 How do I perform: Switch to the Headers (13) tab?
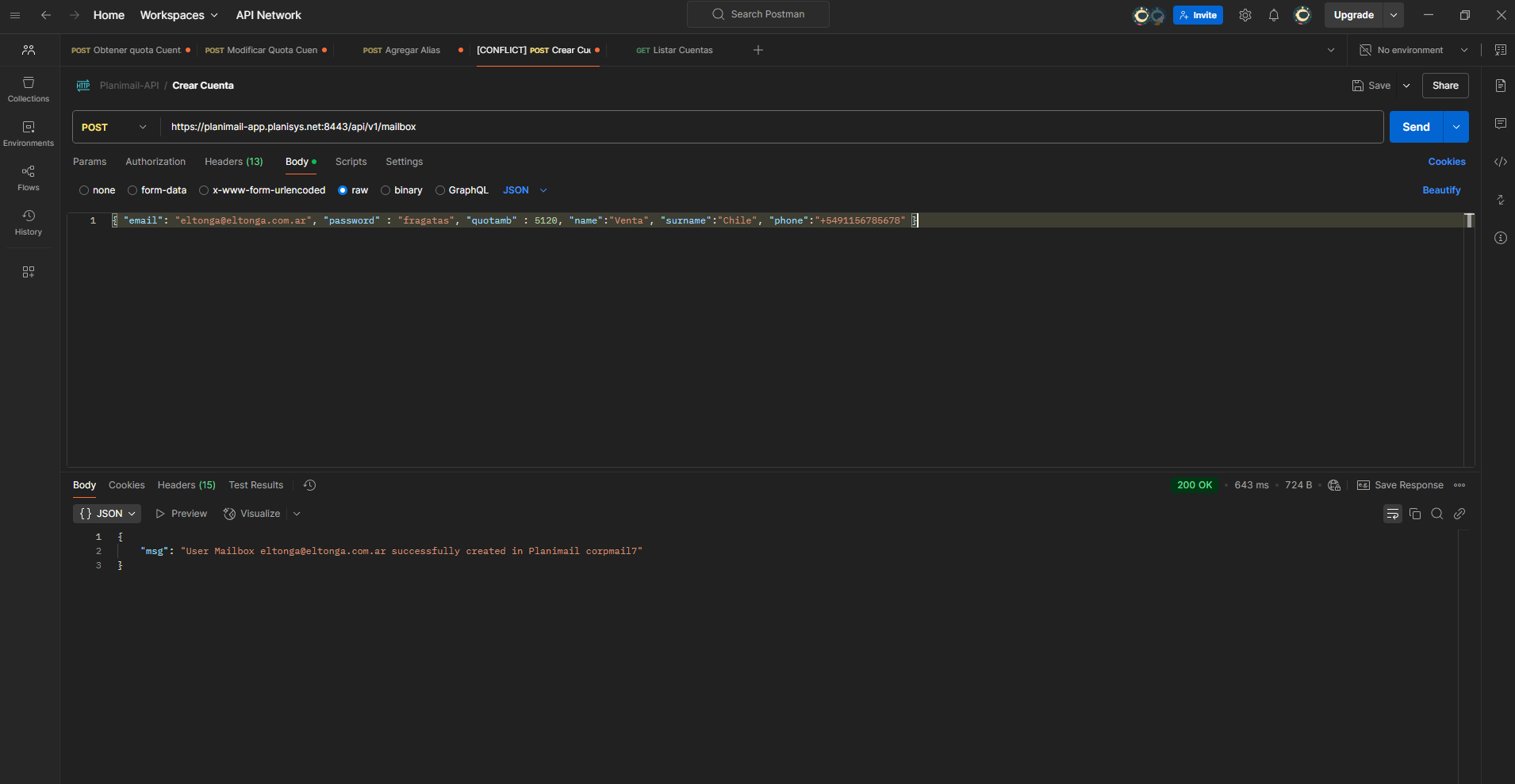pos(234,162)
